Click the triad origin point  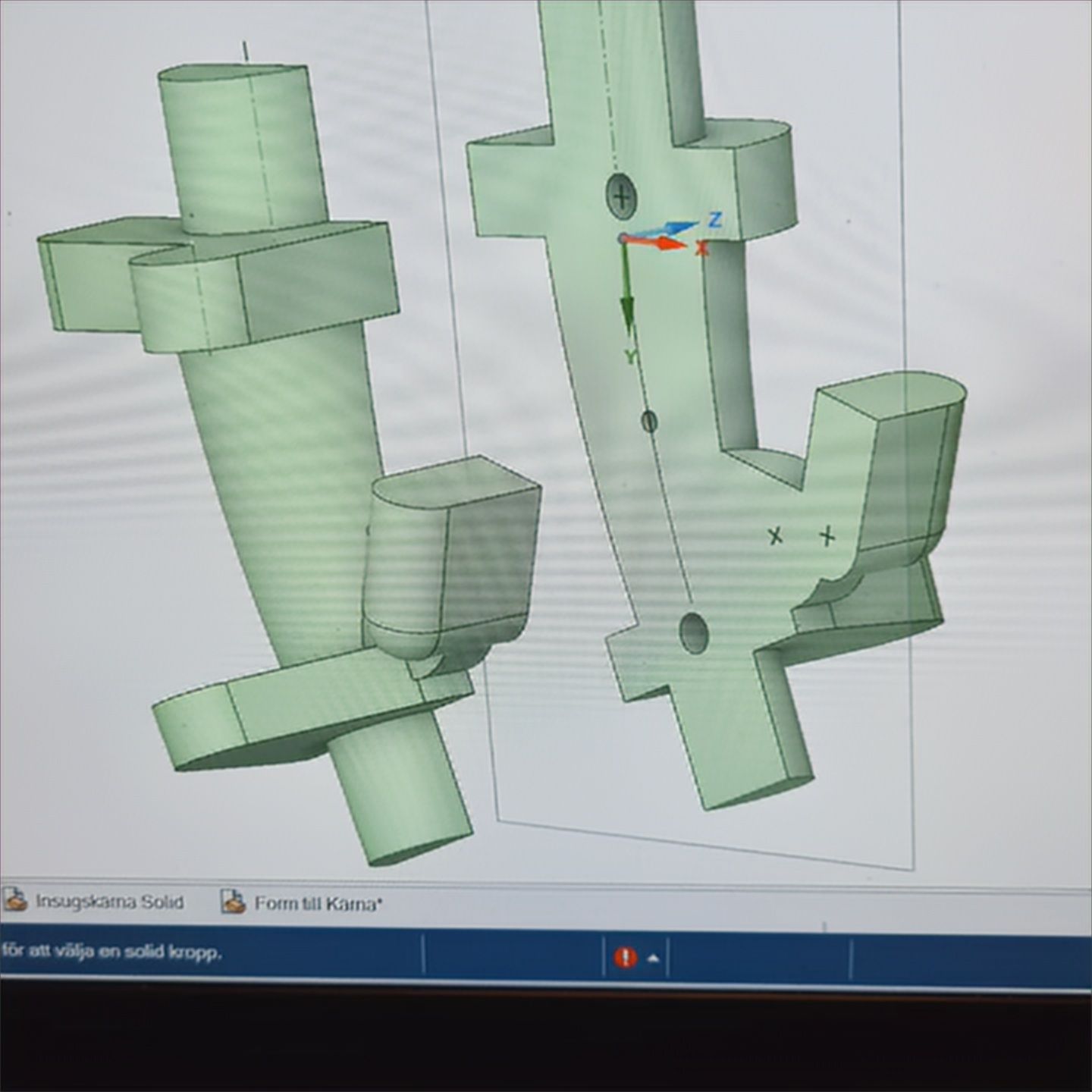pyautogui.click(x=623, y=239)
